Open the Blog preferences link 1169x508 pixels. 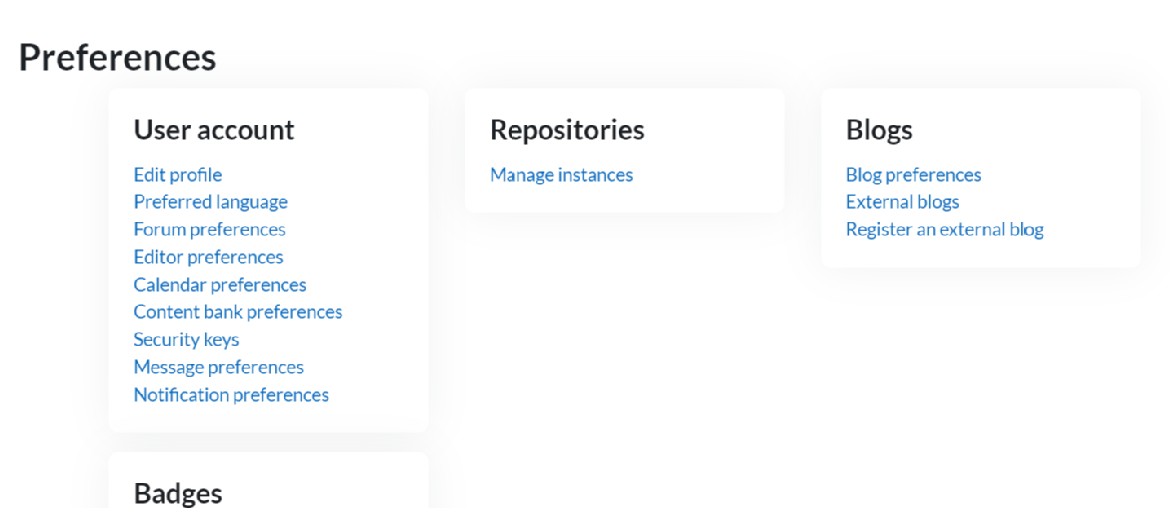coord(913,175)
